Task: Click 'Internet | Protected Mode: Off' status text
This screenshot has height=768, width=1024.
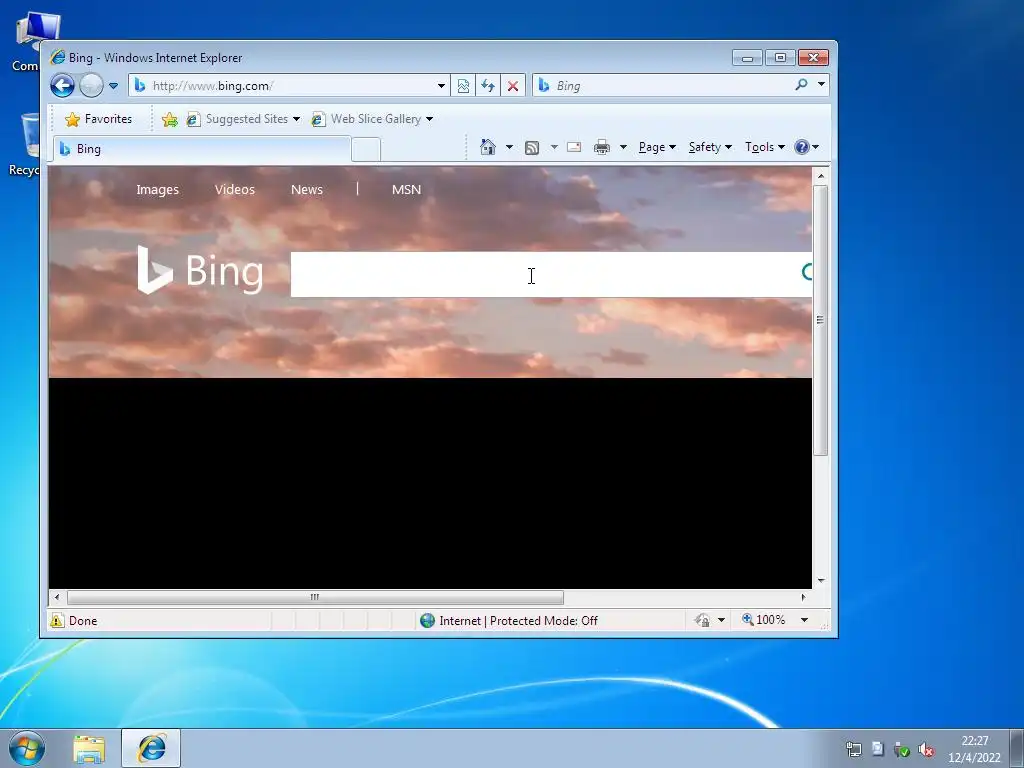Action: point(519,620)
